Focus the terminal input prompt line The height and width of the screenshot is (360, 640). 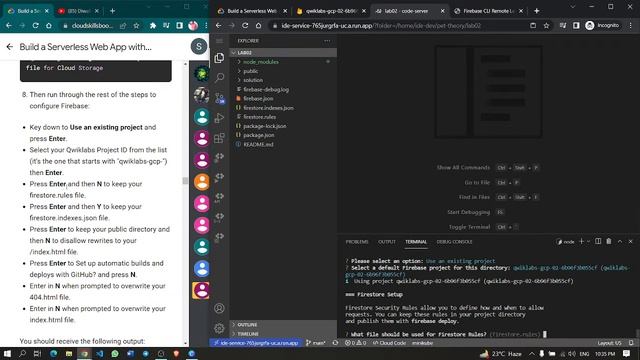(447, 334)
